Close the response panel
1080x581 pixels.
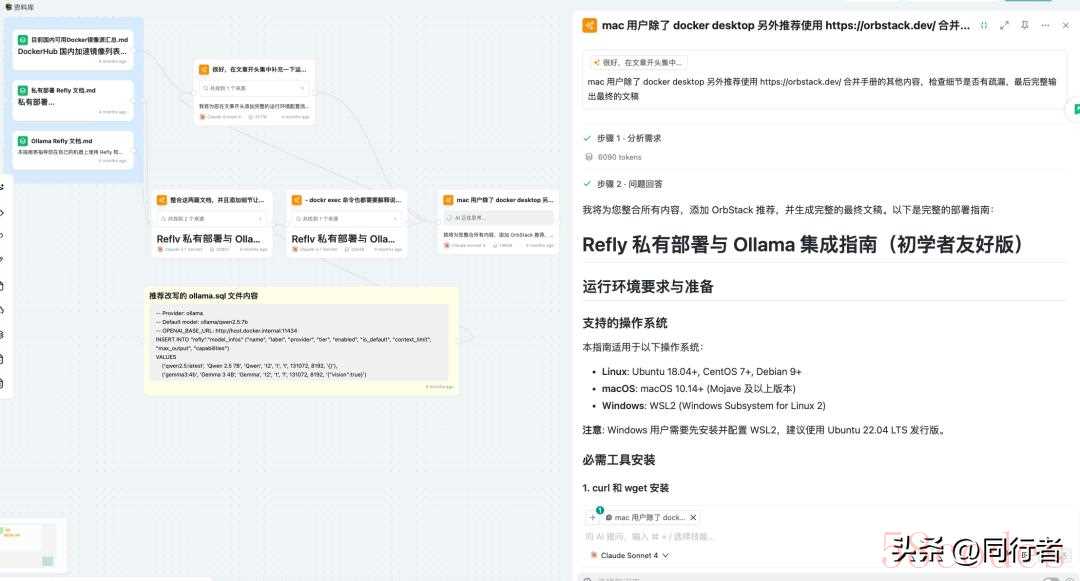pos(1066,25)
